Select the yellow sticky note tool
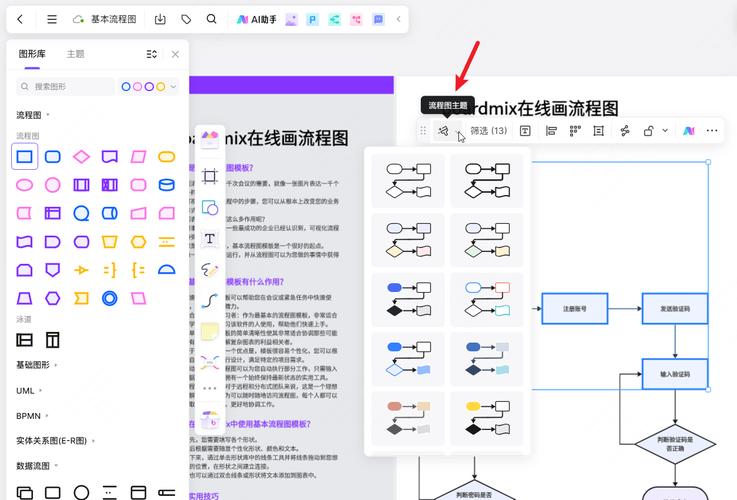The width and height of the screenshot is (737, 500). tap(210, 332)
